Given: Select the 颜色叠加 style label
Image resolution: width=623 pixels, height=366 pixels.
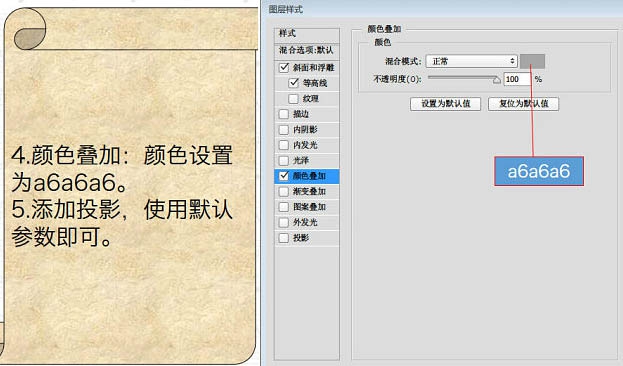Looking at the screenshot, I should (x=310, y=176).
